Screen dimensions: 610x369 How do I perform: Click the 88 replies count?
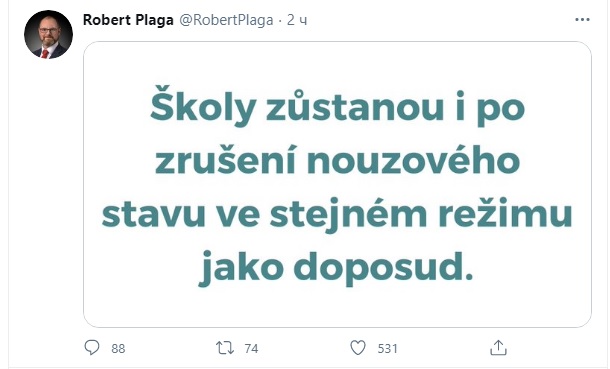click(x=118, y=348)
